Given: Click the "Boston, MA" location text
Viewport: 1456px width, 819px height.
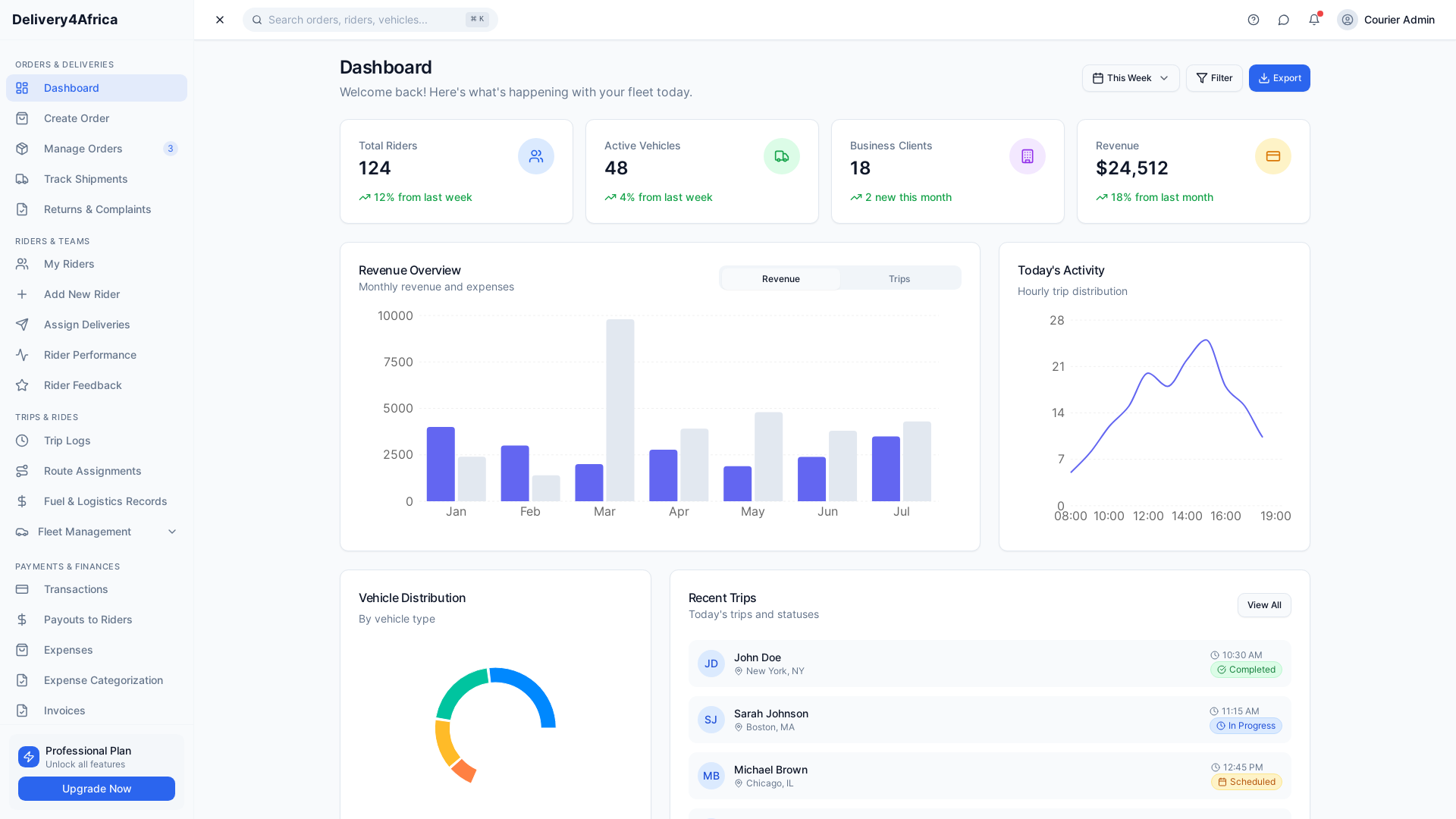Looking at the screenshot, I should click(x=770, y=727).
